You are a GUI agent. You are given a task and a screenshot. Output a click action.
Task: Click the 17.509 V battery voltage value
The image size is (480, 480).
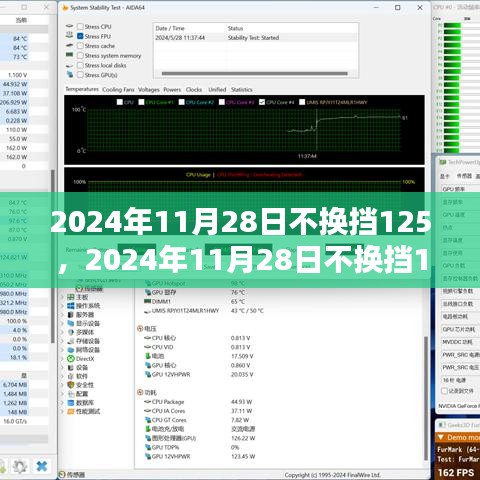(242, 356)
